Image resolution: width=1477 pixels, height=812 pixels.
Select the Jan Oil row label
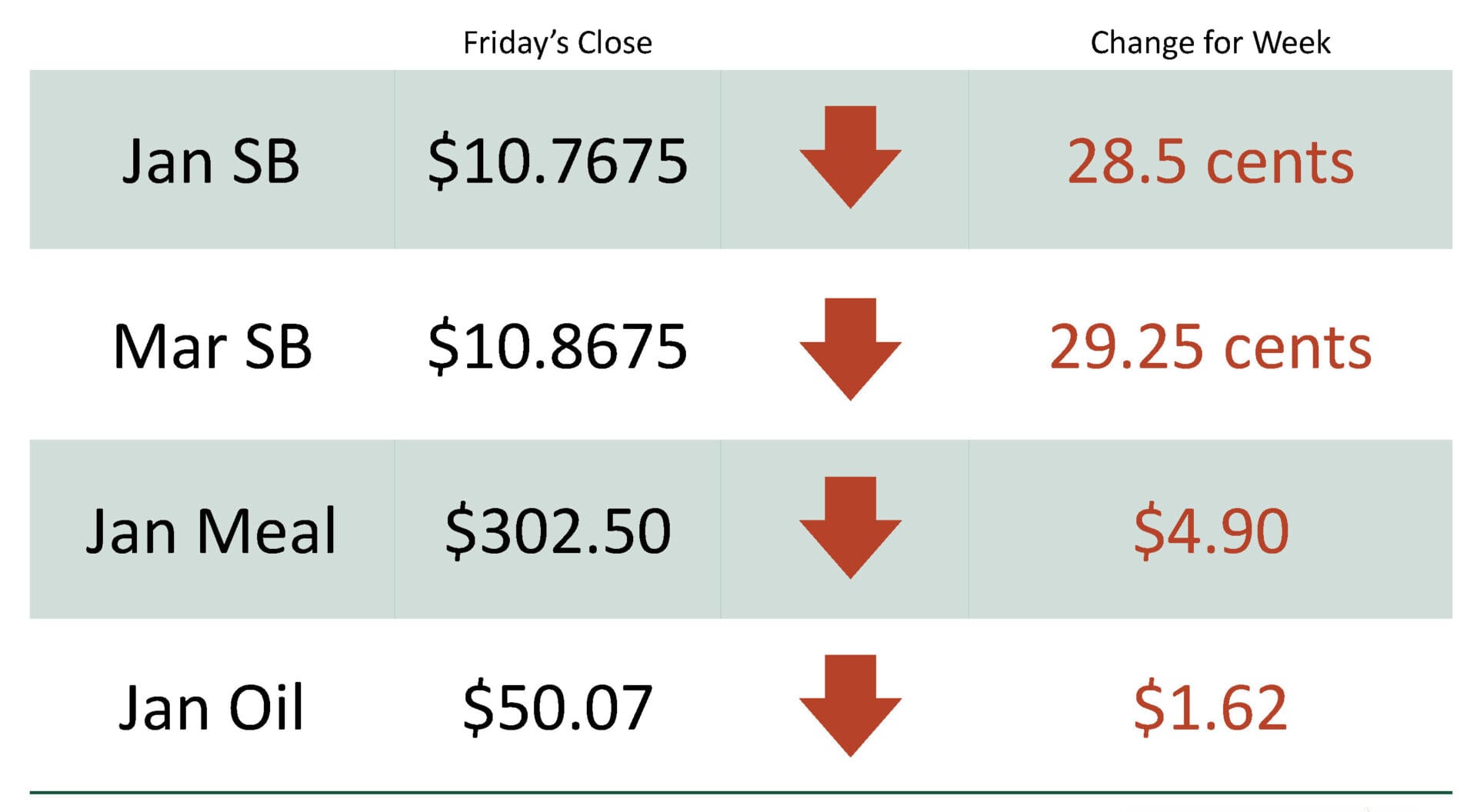click(x=211, y=707)
